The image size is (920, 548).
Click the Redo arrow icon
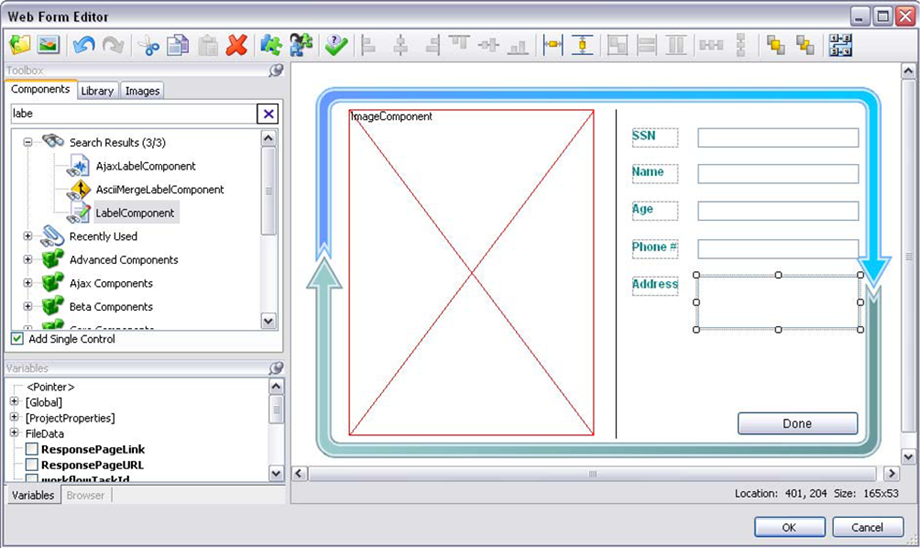[113, 45]
